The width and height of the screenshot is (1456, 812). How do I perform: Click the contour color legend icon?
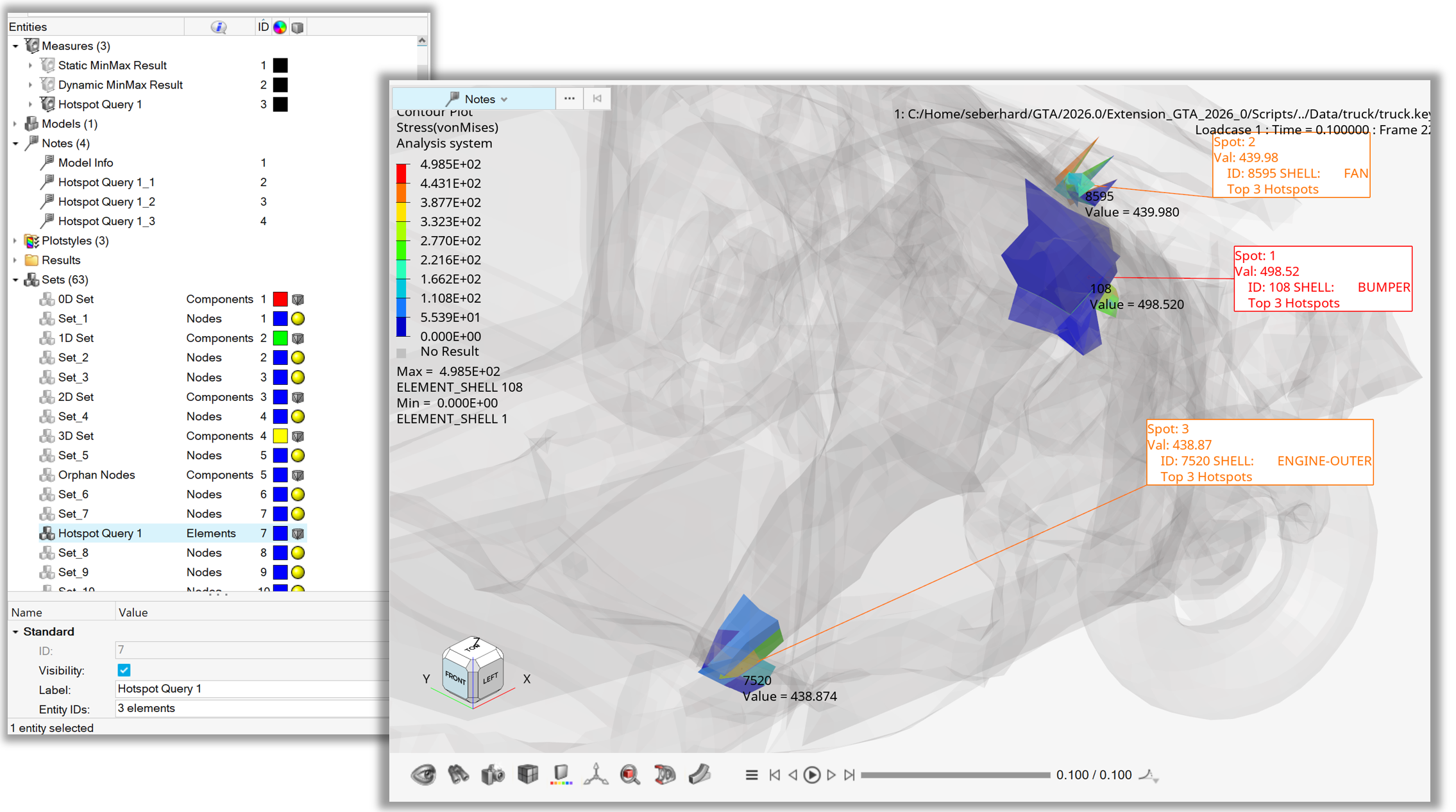[561, 775]
